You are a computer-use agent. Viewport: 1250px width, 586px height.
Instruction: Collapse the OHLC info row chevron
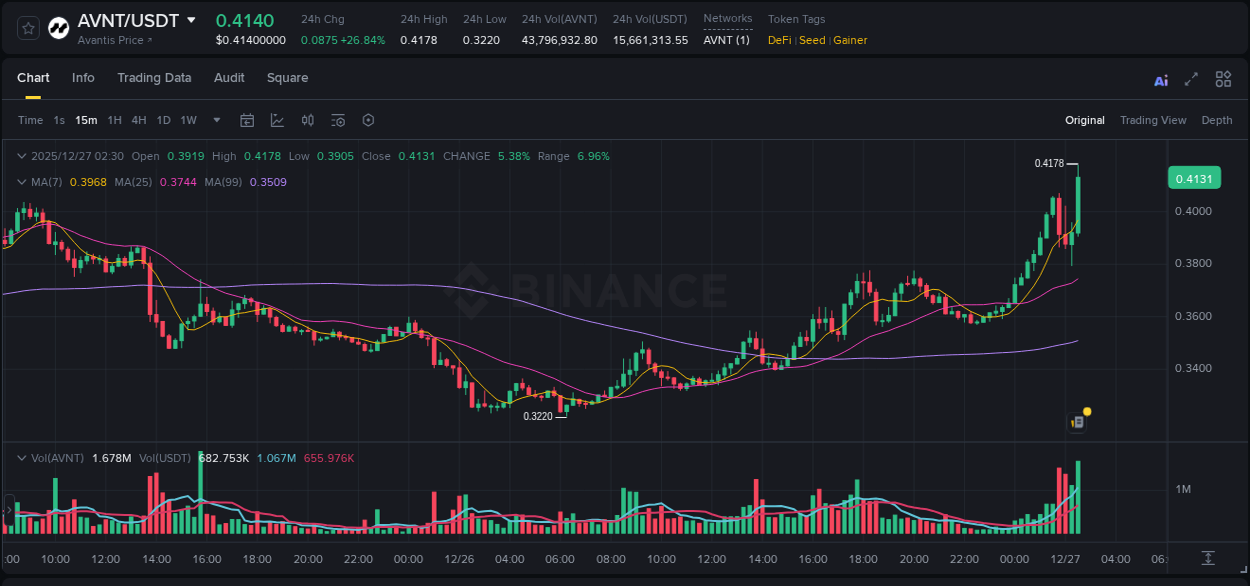coord(22,156)
